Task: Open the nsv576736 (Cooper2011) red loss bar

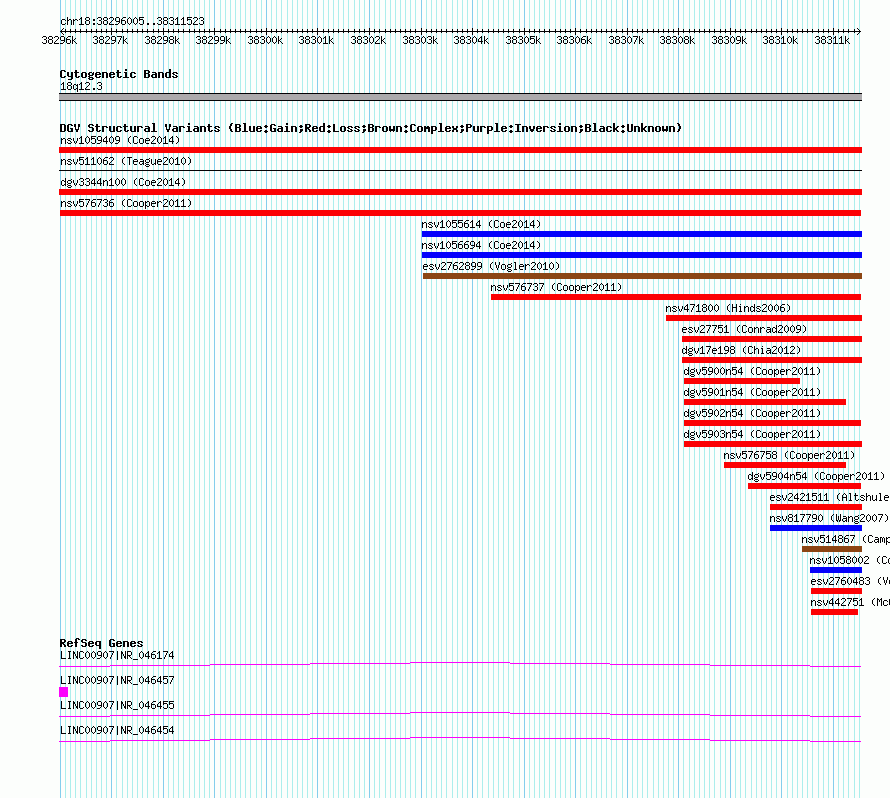Action: tap(460, 213)
